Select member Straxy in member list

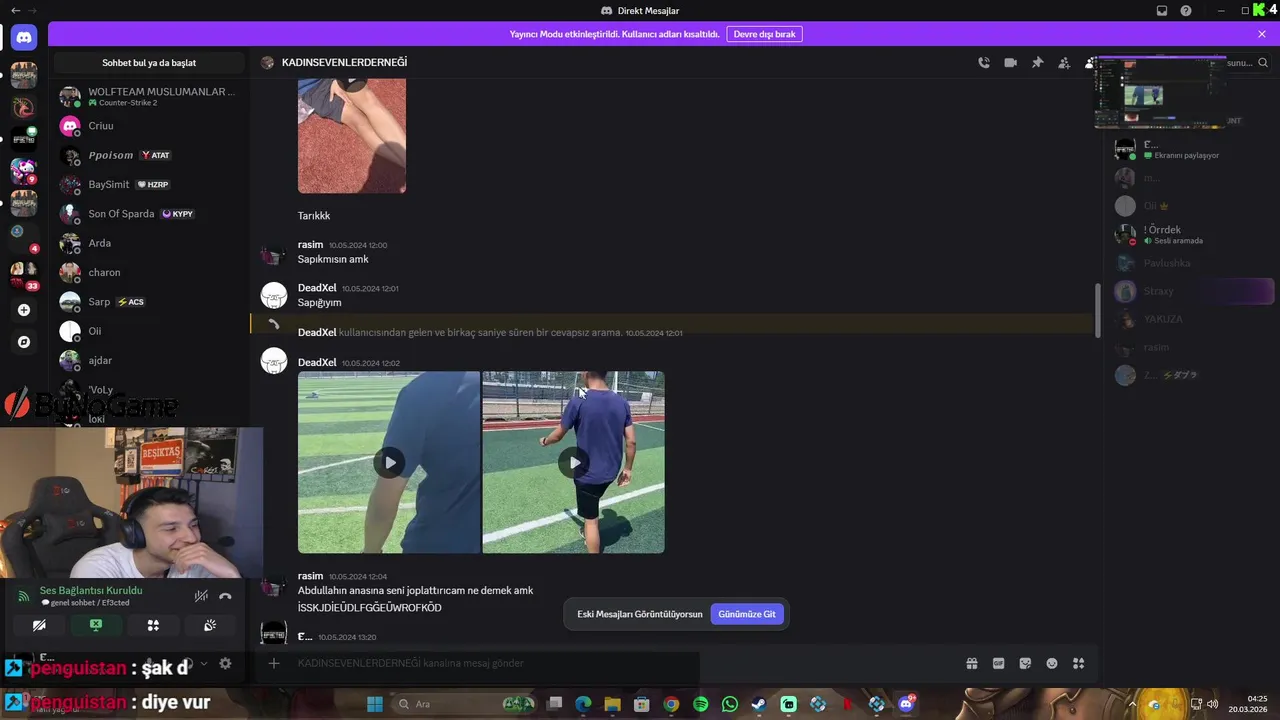click(1194, 291)
